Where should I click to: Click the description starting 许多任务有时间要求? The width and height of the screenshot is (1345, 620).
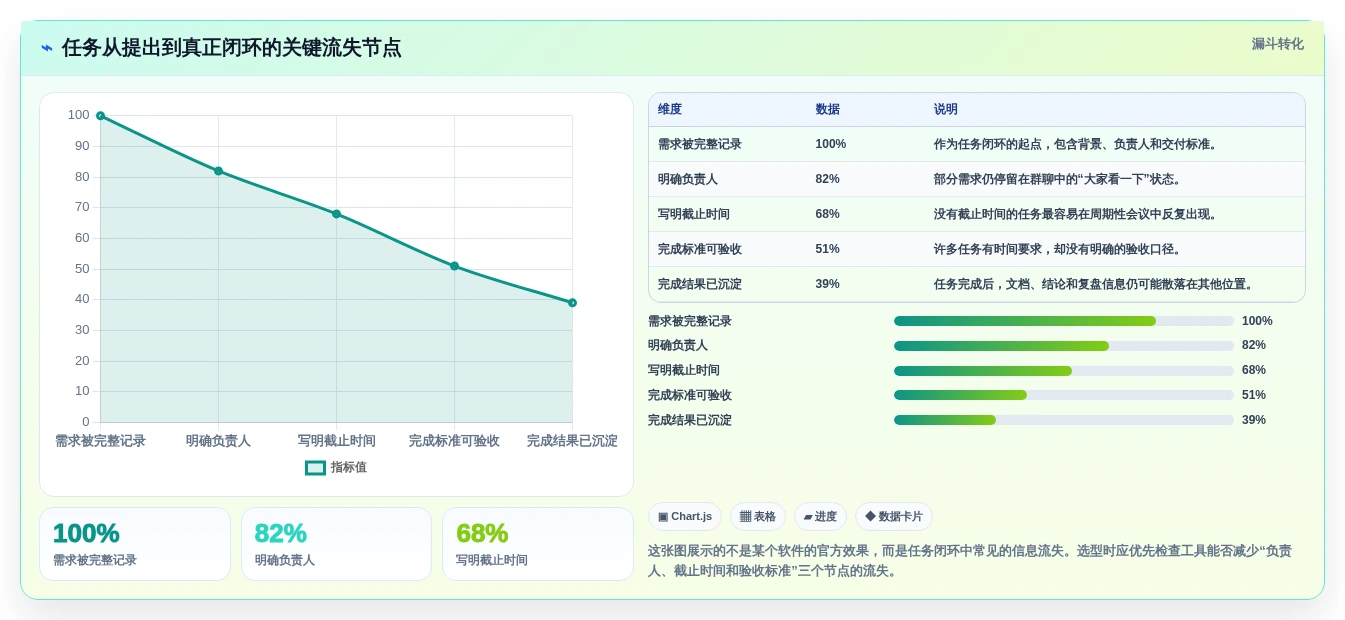click(x=1059, y=249)
